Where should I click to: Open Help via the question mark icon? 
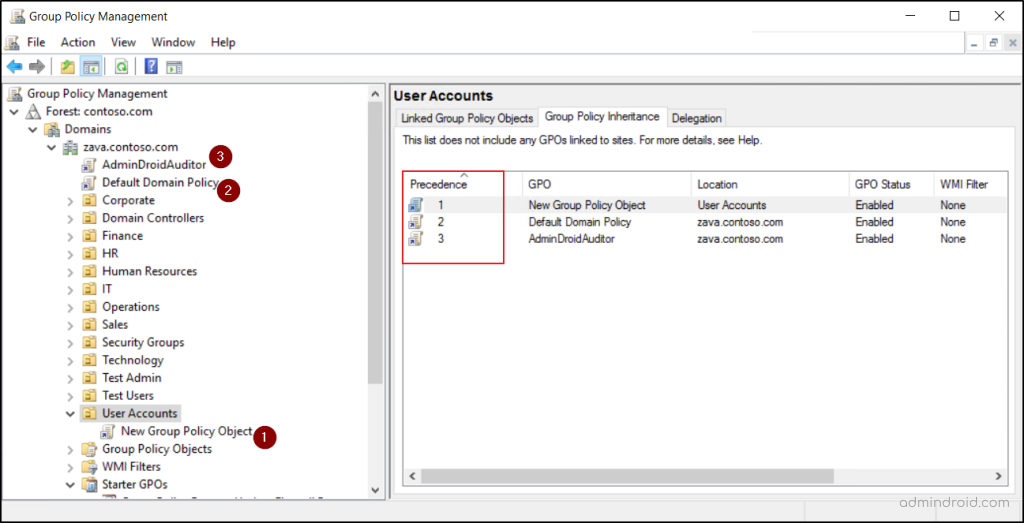tap(151, 67)
